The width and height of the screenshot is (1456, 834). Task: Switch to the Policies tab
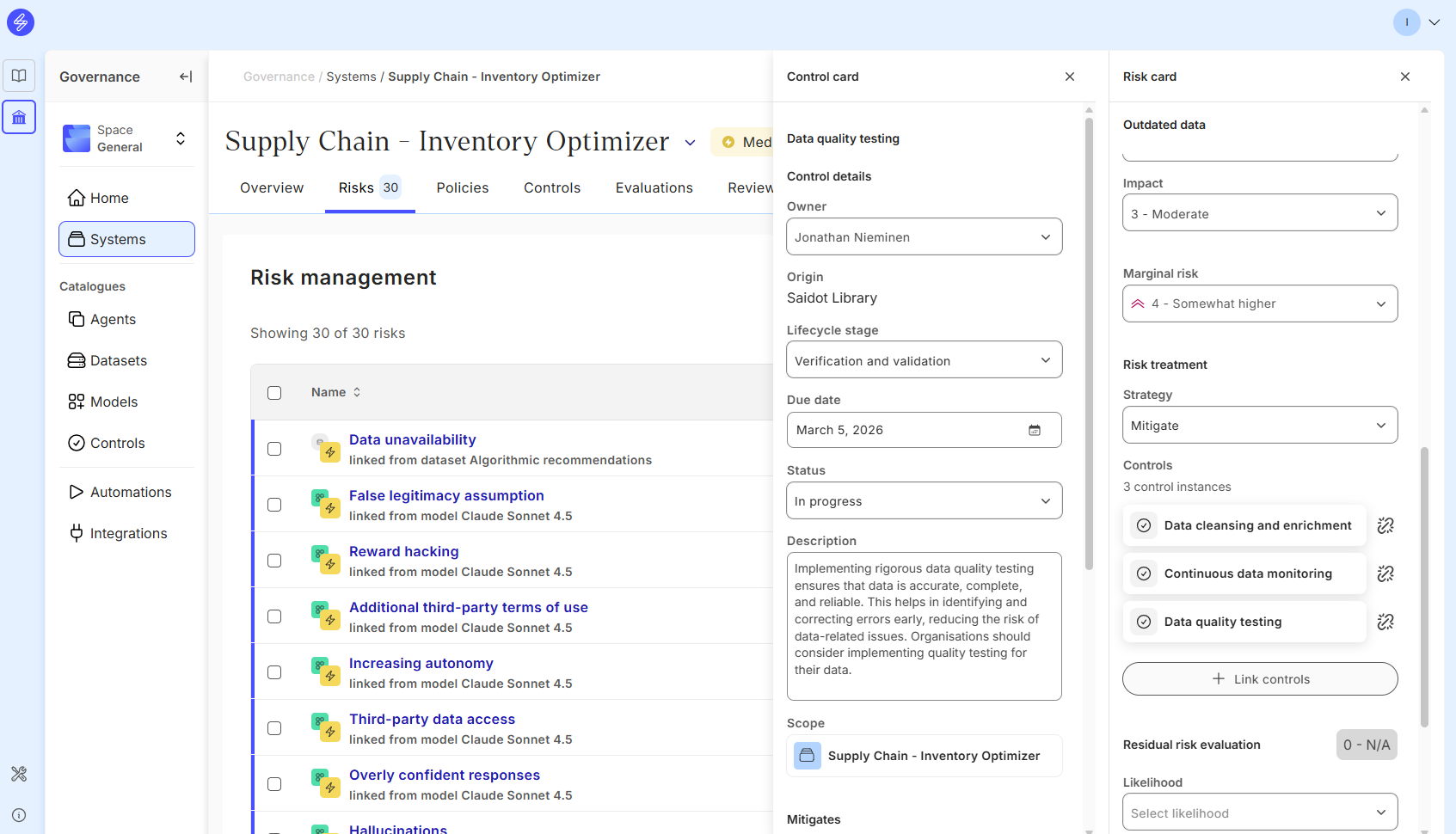point(462,187)
